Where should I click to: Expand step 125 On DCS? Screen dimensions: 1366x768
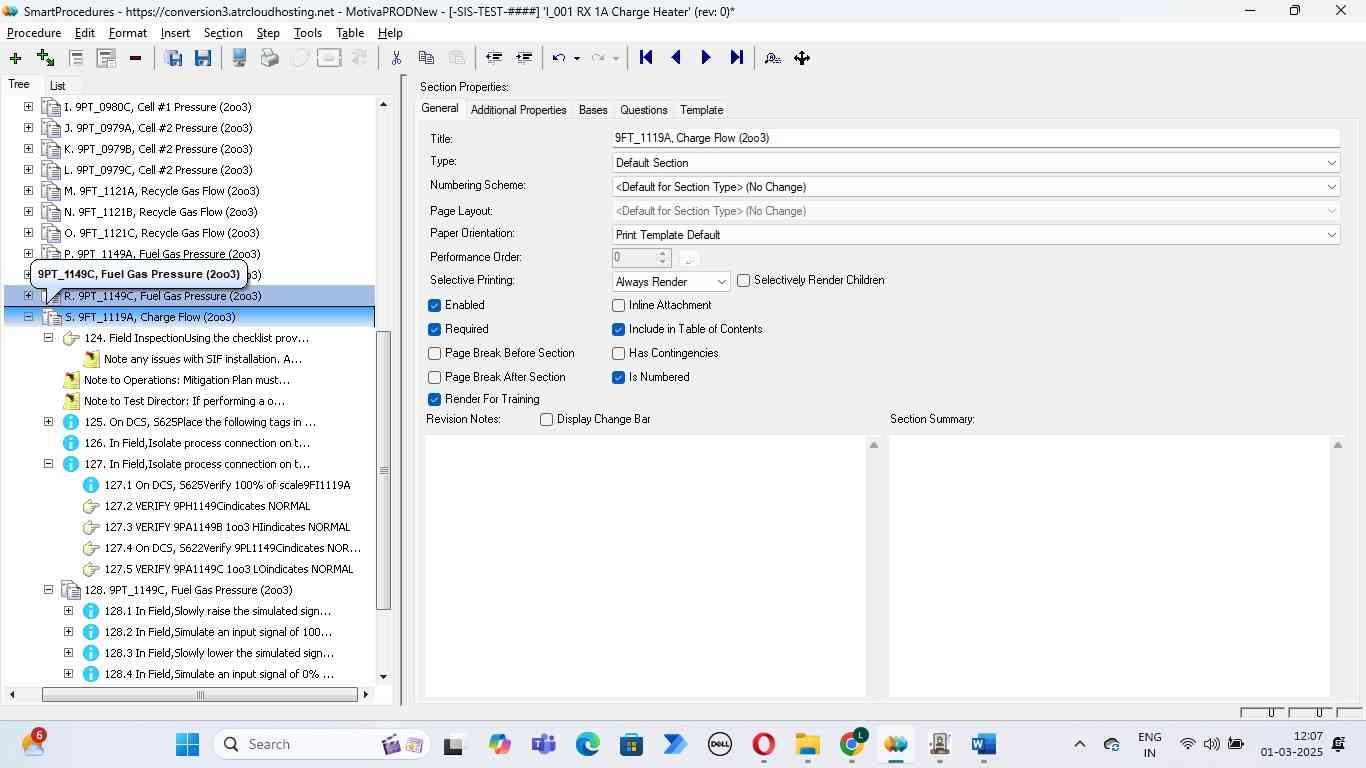(x=48, y=422)
